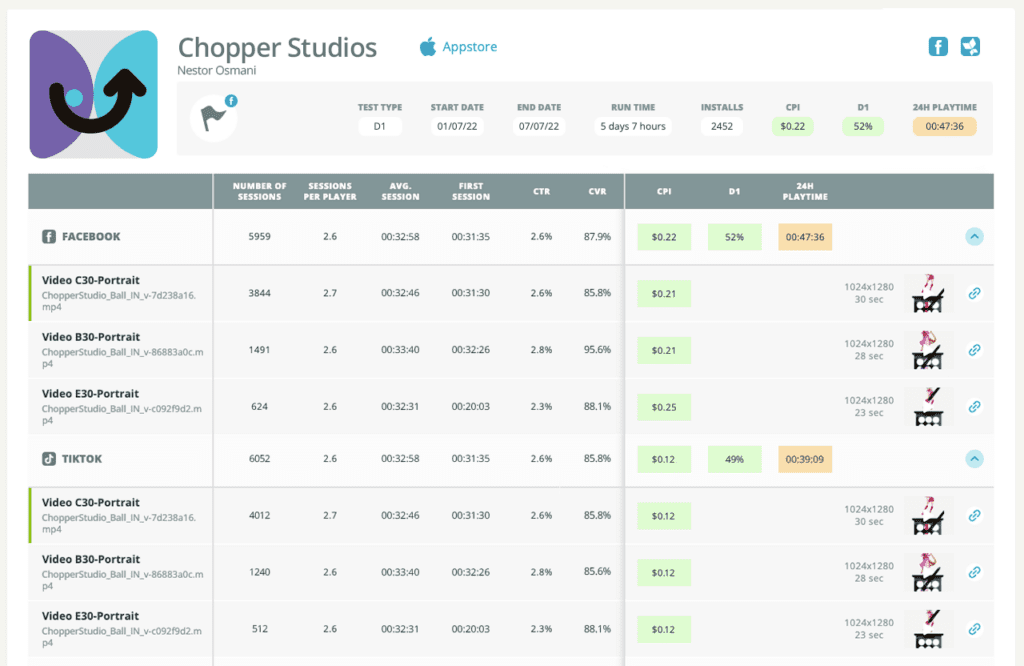Sort by CVR column header
The image size is (1024, 666).
point(598,191)
